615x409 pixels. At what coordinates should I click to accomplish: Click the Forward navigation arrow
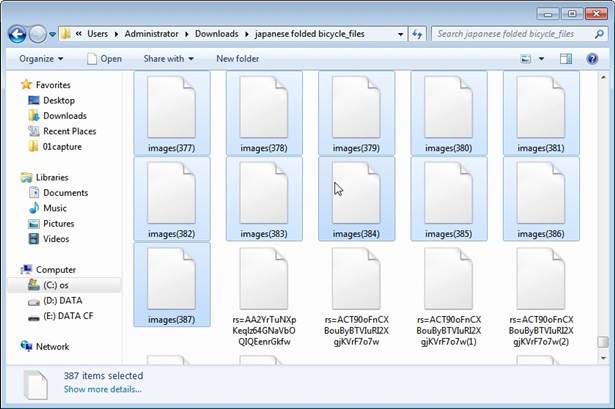coord(38,35)
